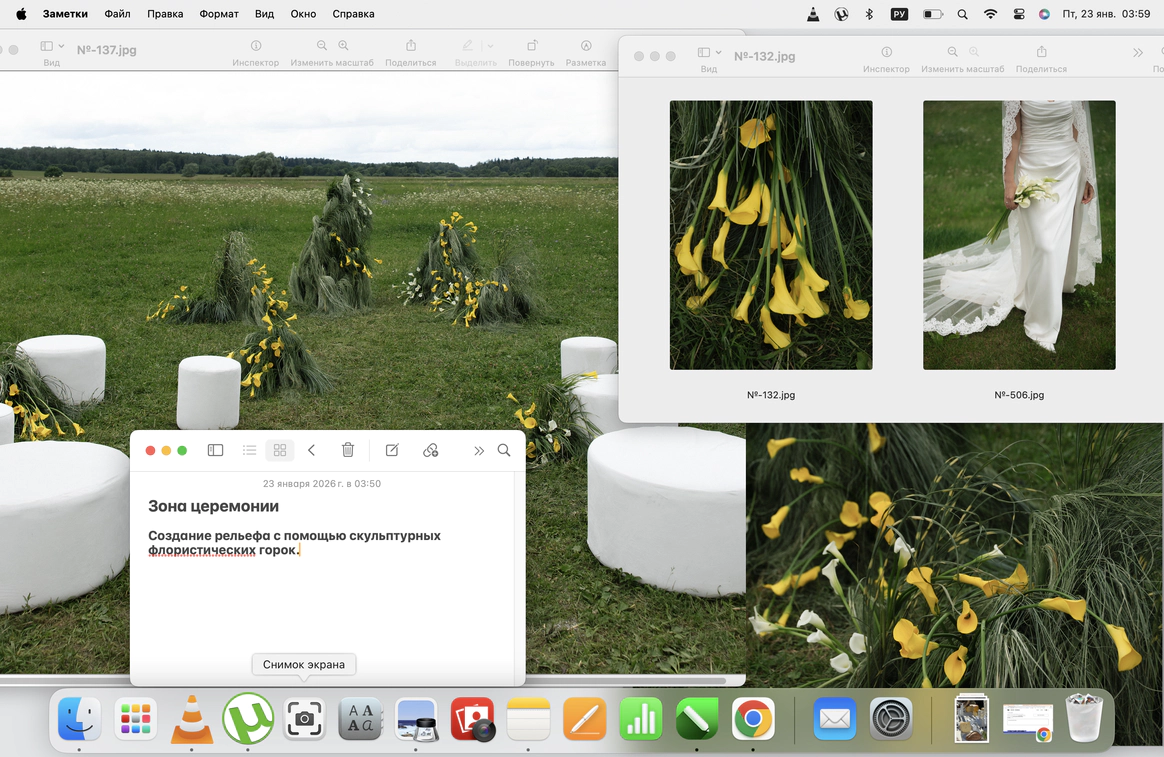Click the add link icon in Notes
Viewport: 1164px width, 757px height.
coord(431,450)
